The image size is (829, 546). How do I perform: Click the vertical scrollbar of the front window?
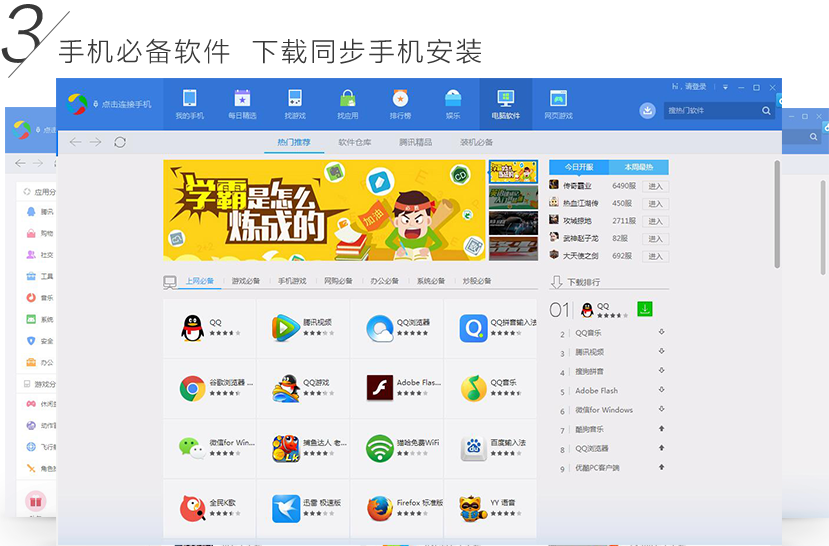point(777,214)
